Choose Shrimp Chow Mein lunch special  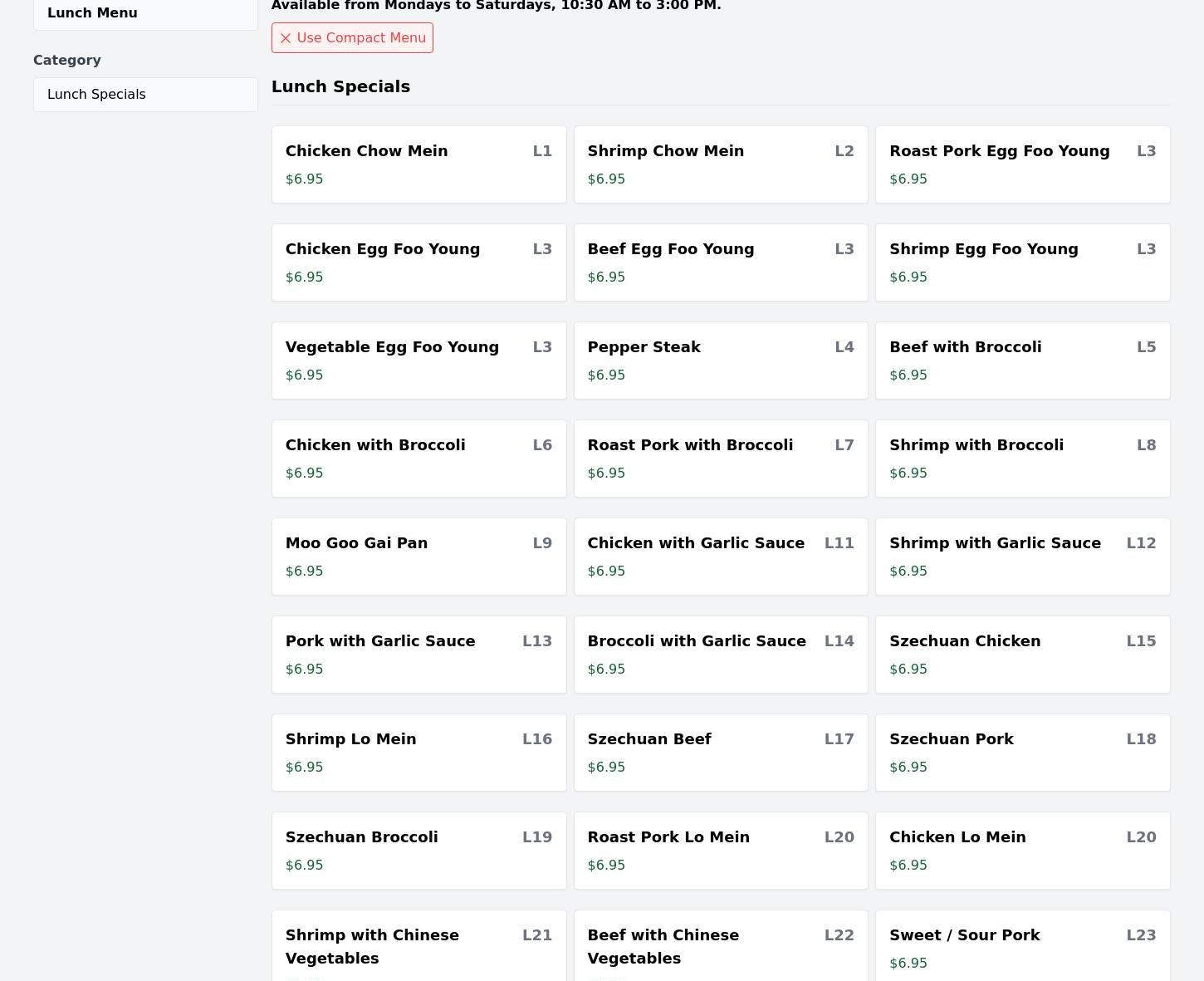click(x=720, y=164)
